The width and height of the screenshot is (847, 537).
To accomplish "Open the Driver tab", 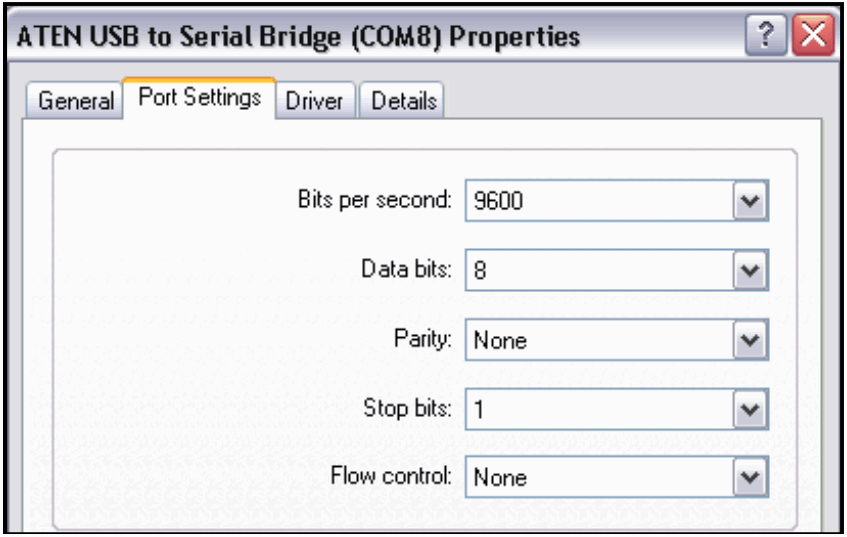I will tap(315, 101).
